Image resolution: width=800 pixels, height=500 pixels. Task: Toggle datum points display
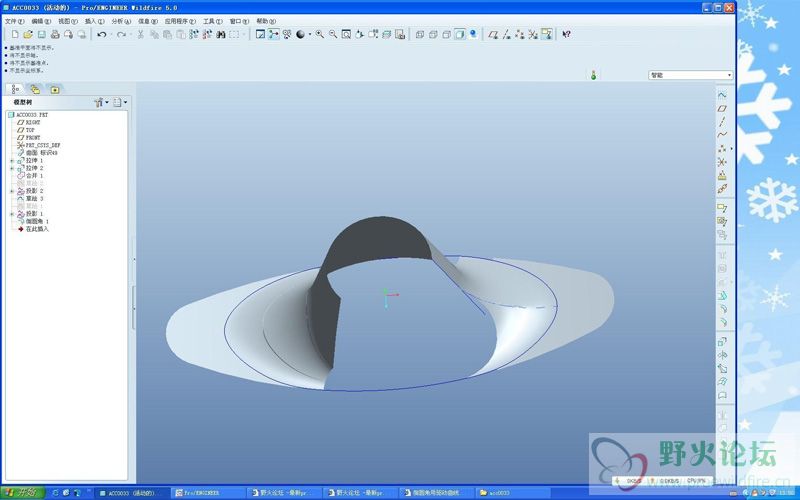click(520, 34)
